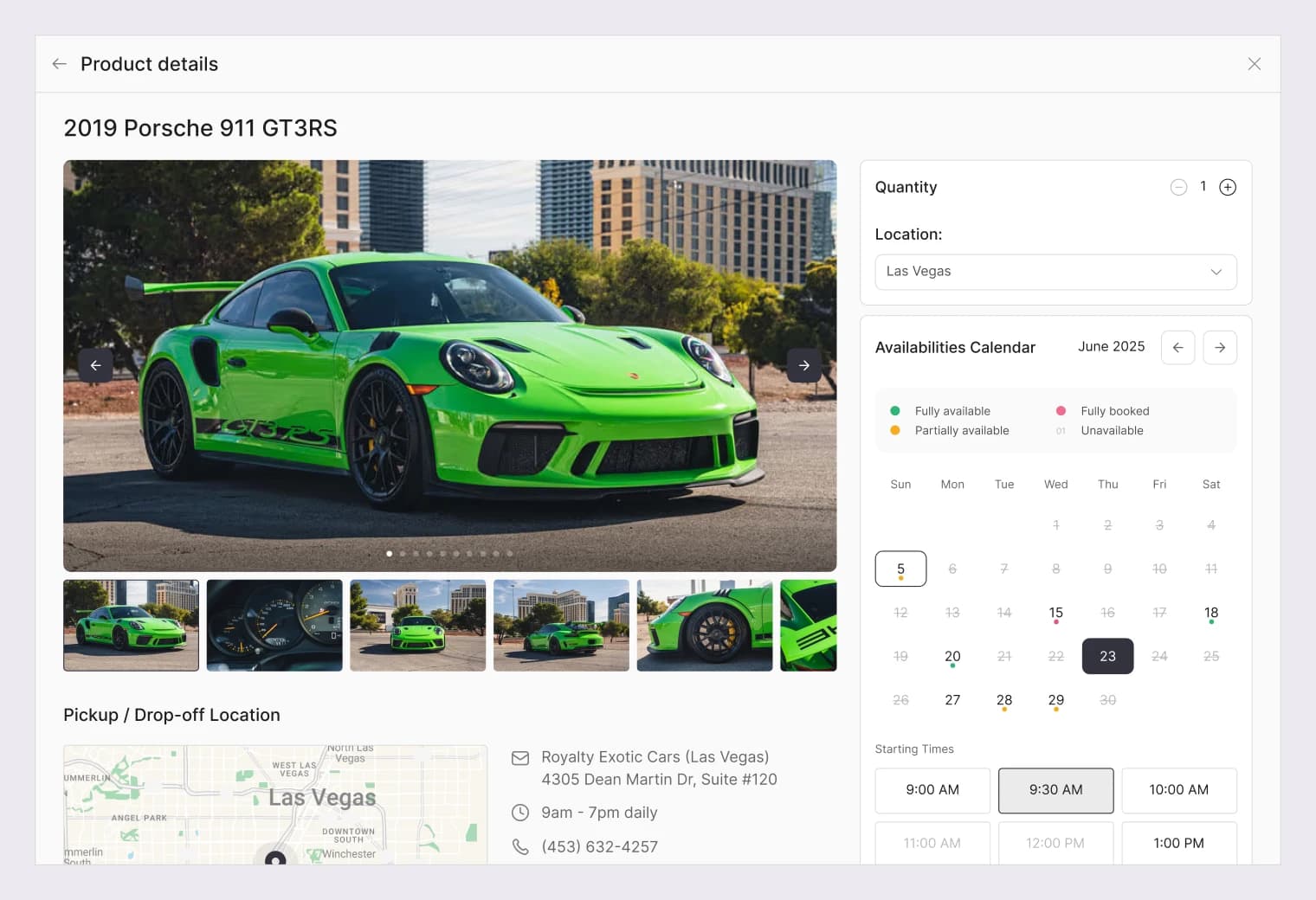Screen dimensions: 1316x900
Task: Click the "Availabilities Calendar" heading
Action: (955, 348)
